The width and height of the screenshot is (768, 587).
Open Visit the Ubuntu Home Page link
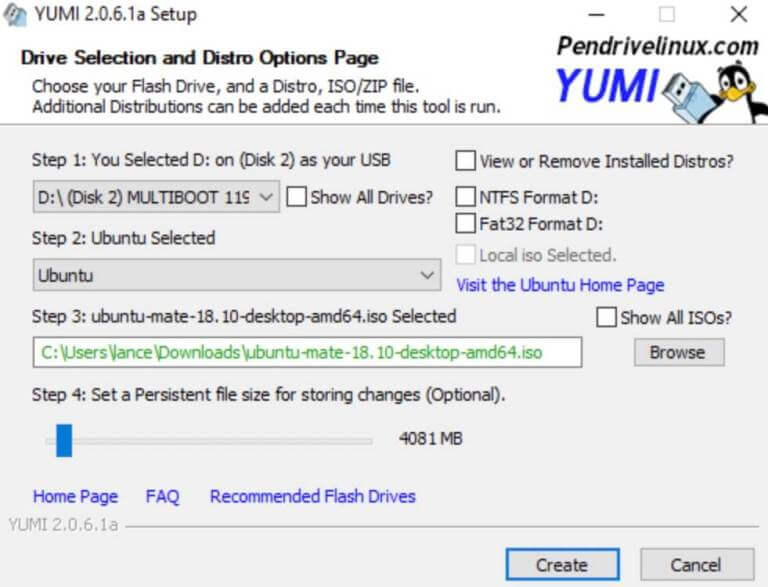(560, 285)
